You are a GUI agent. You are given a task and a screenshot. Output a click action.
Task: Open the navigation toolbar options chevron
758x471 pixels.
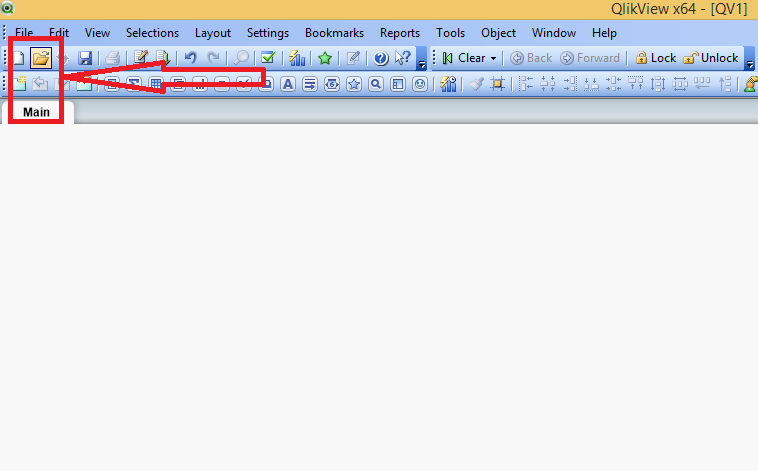750,59
